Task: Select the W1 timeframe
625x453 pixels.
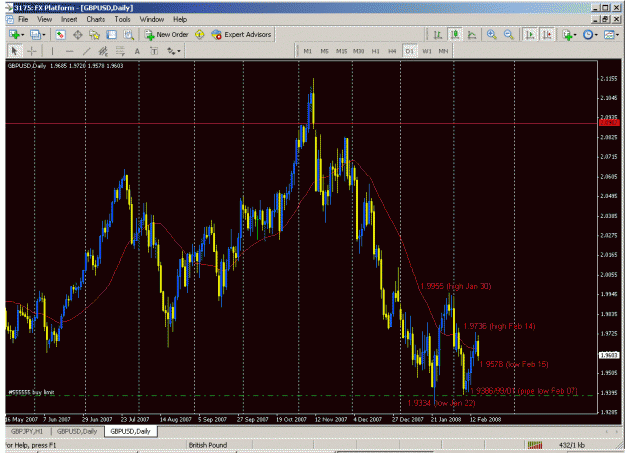Action: pos(427,51)
